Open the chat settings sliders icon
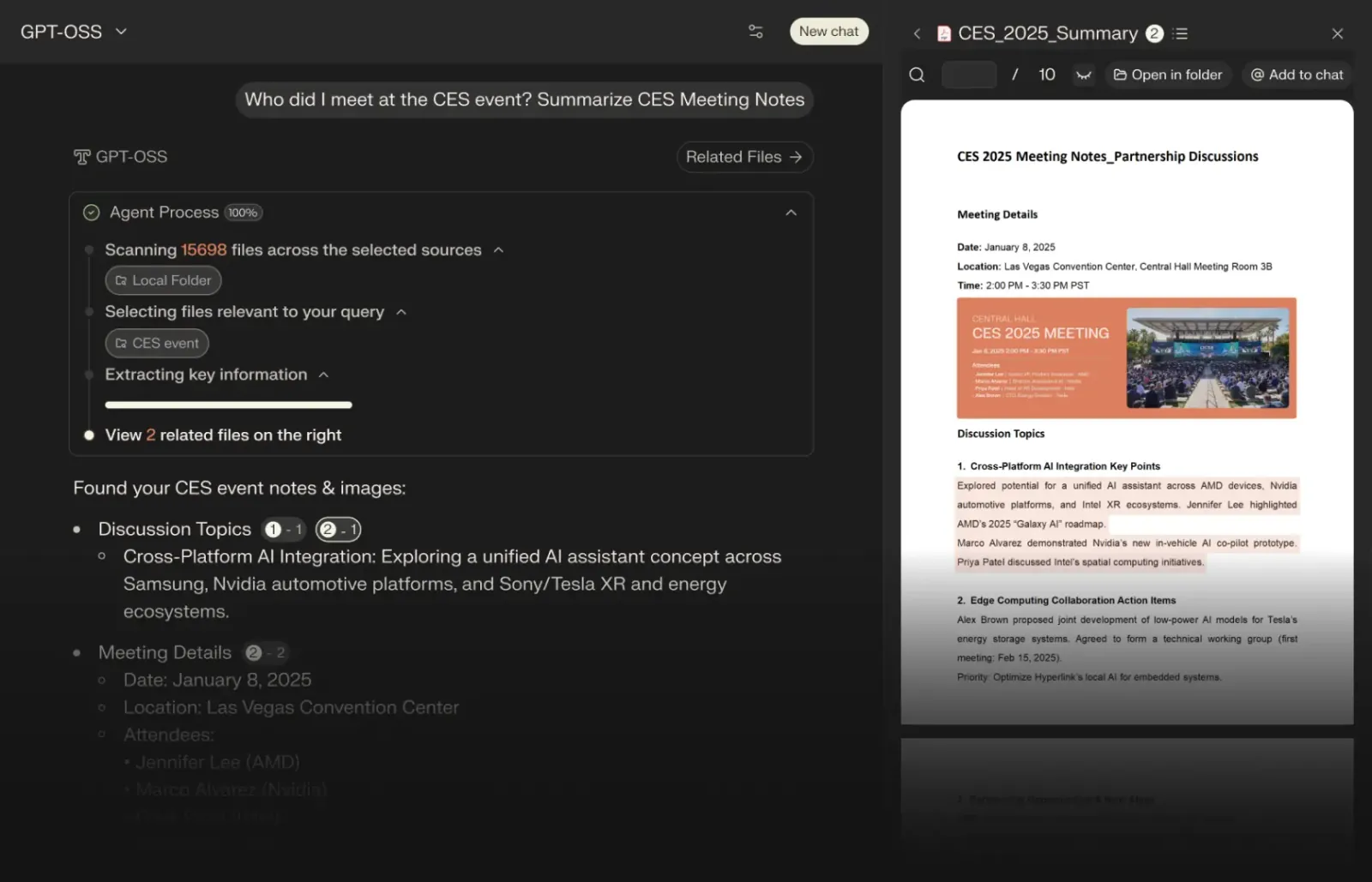 point(755,32)
